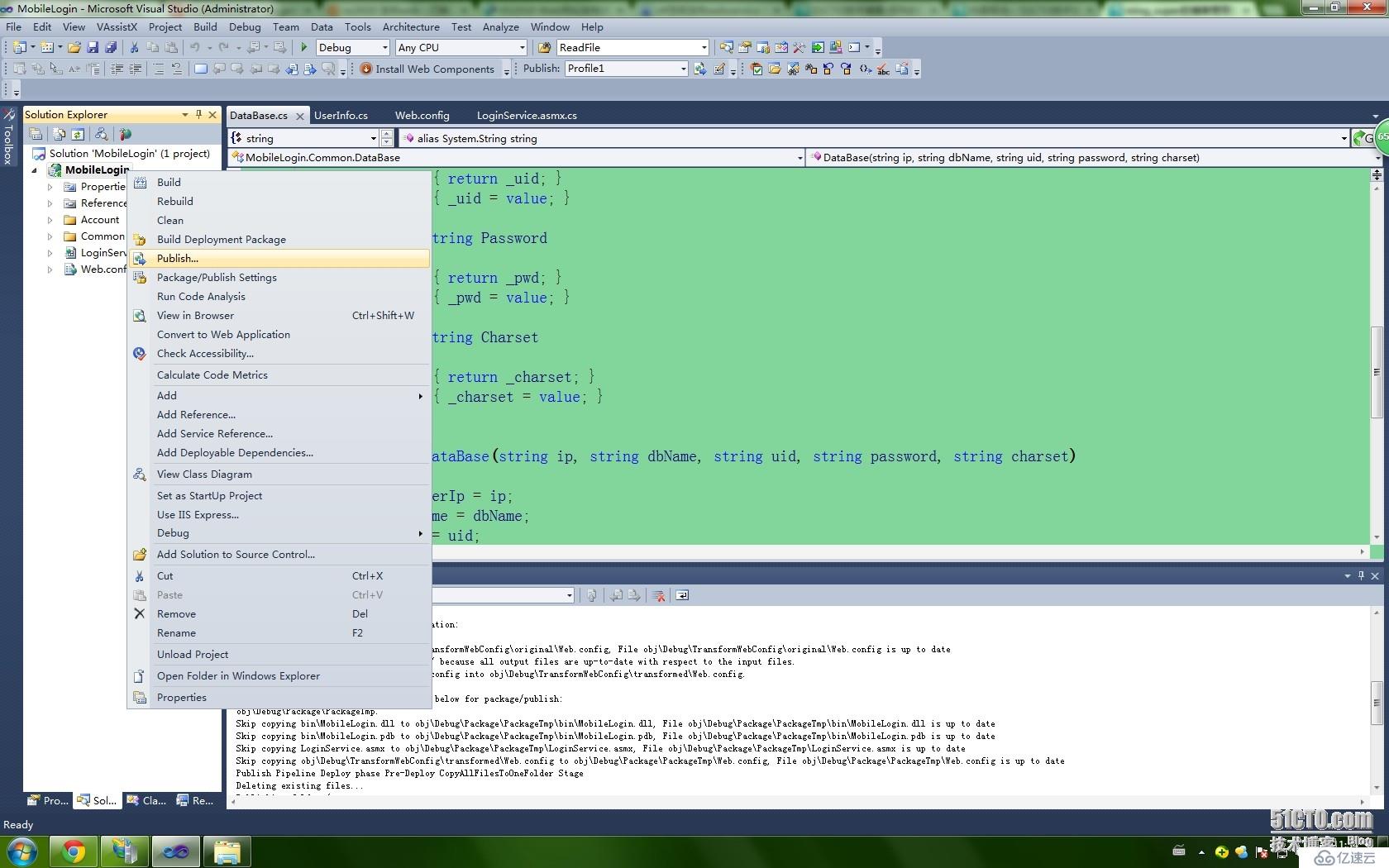Click the Comment Selection toolbar icon
This screenshot has height=868, width=1389.
158,69
